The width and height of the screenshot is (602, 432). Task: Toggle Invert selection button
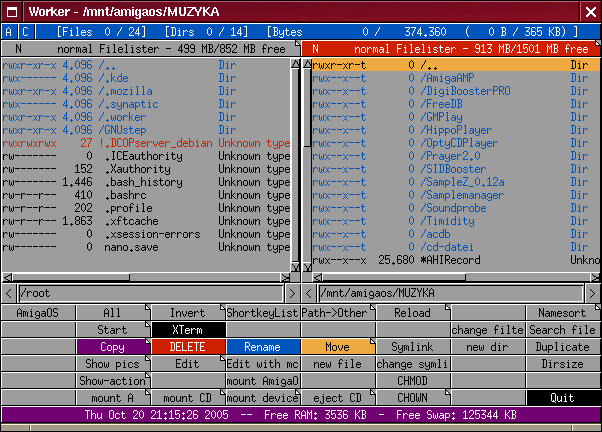(187, 313)
